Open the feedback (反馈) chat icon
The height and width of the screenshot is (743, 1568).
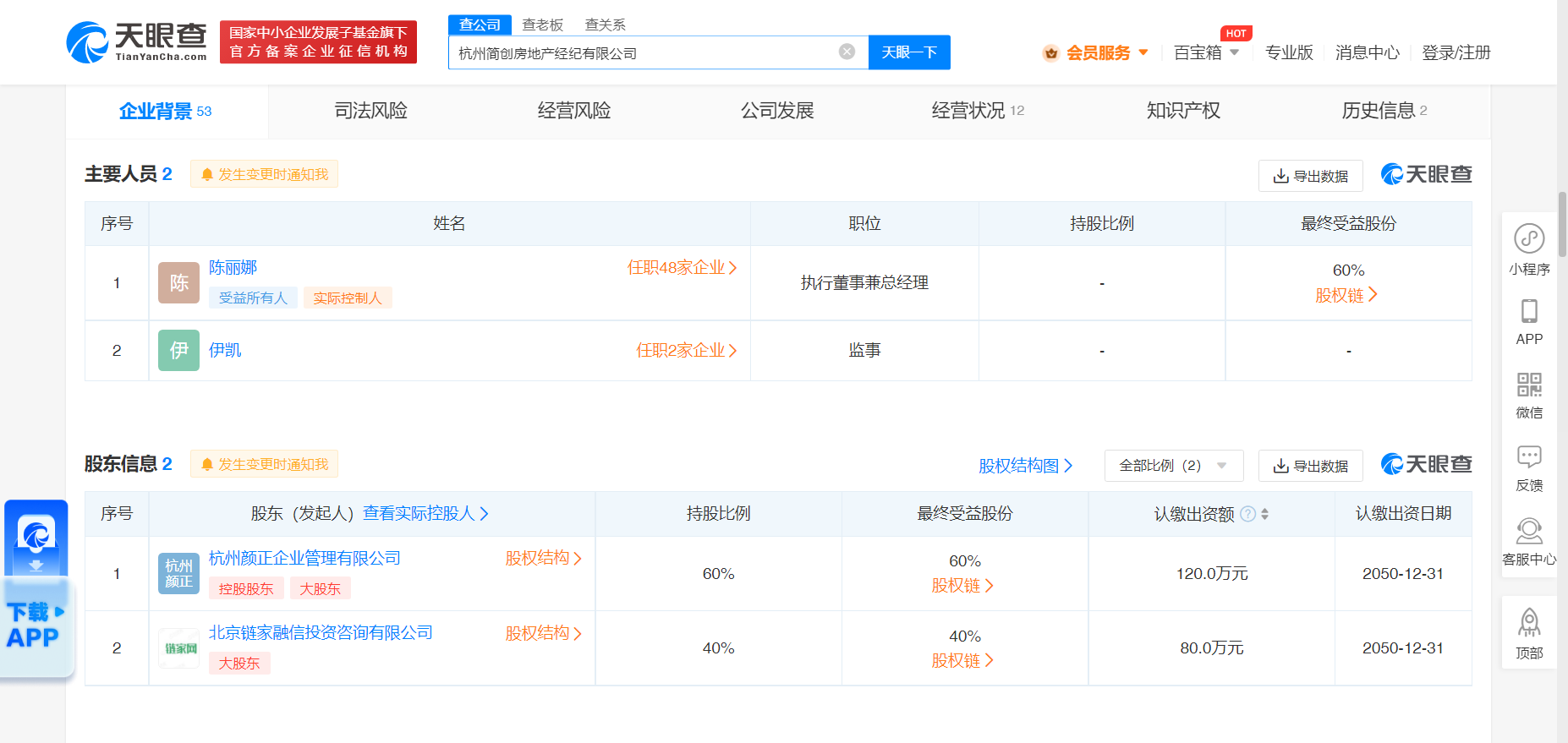pos(1529,457)
